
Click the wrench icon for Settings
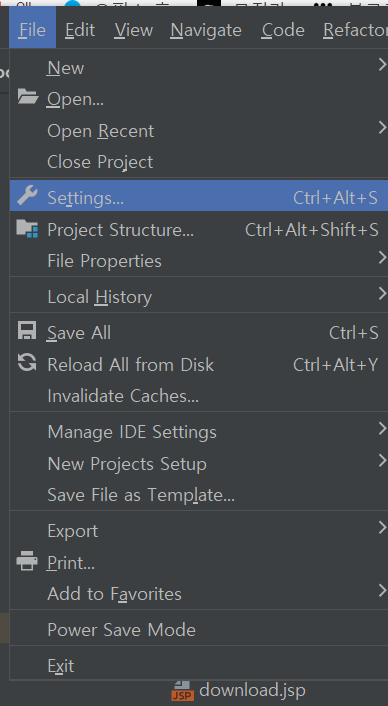pyautogui.click(x=27, y=196)
